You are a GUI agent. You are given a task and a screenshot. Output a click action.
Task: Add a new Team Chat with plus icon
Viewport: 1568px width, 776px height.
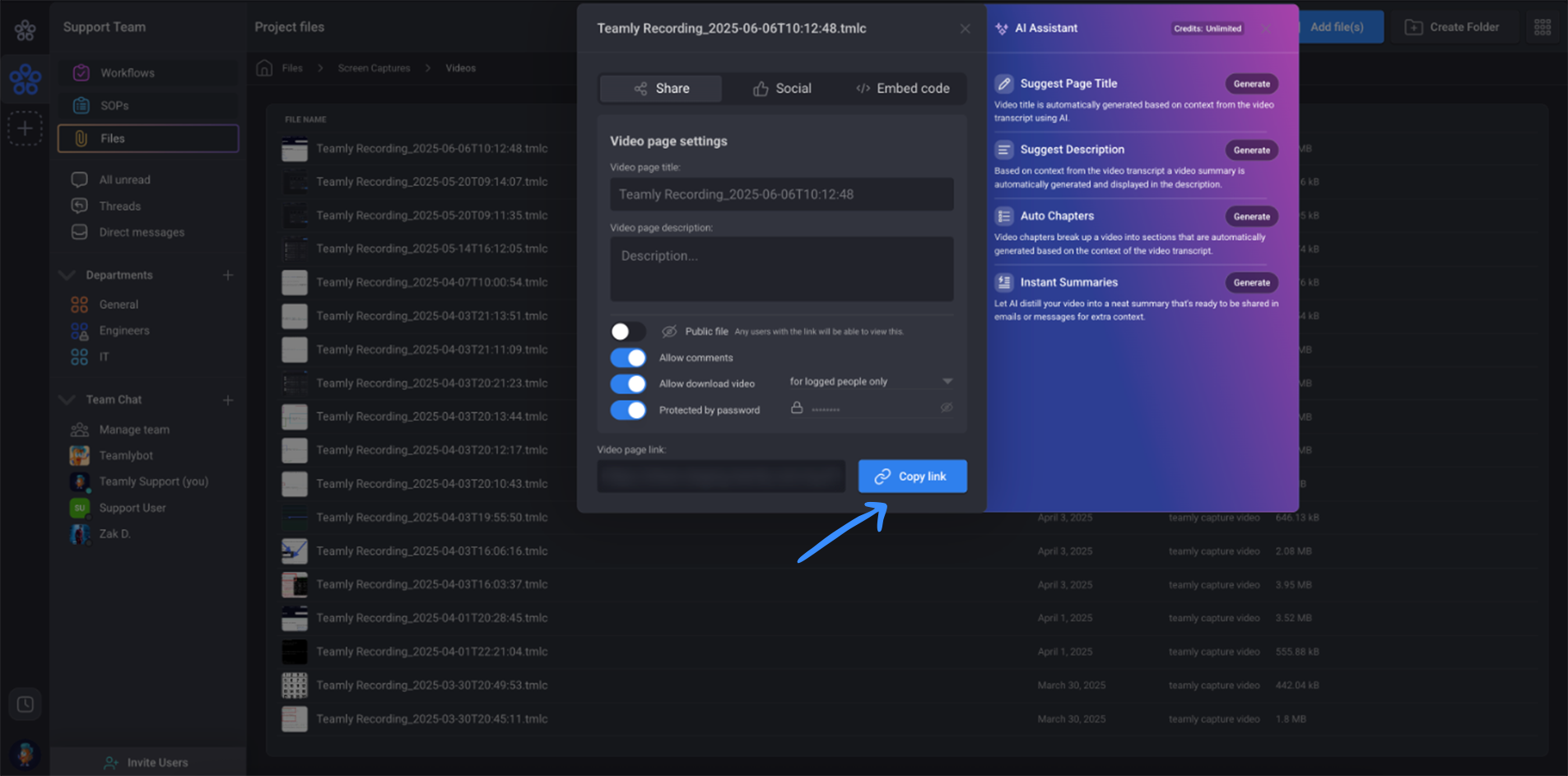[x=228, y=400]
